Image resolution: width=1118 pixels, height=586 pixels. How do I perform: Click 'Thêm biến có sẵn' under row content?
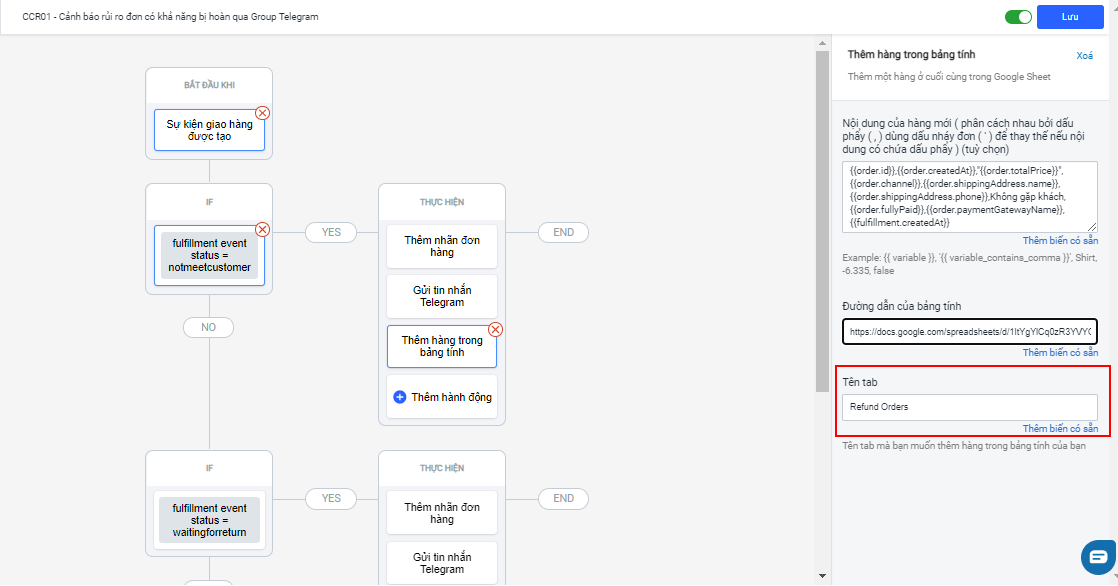(x=1060, y=241)
